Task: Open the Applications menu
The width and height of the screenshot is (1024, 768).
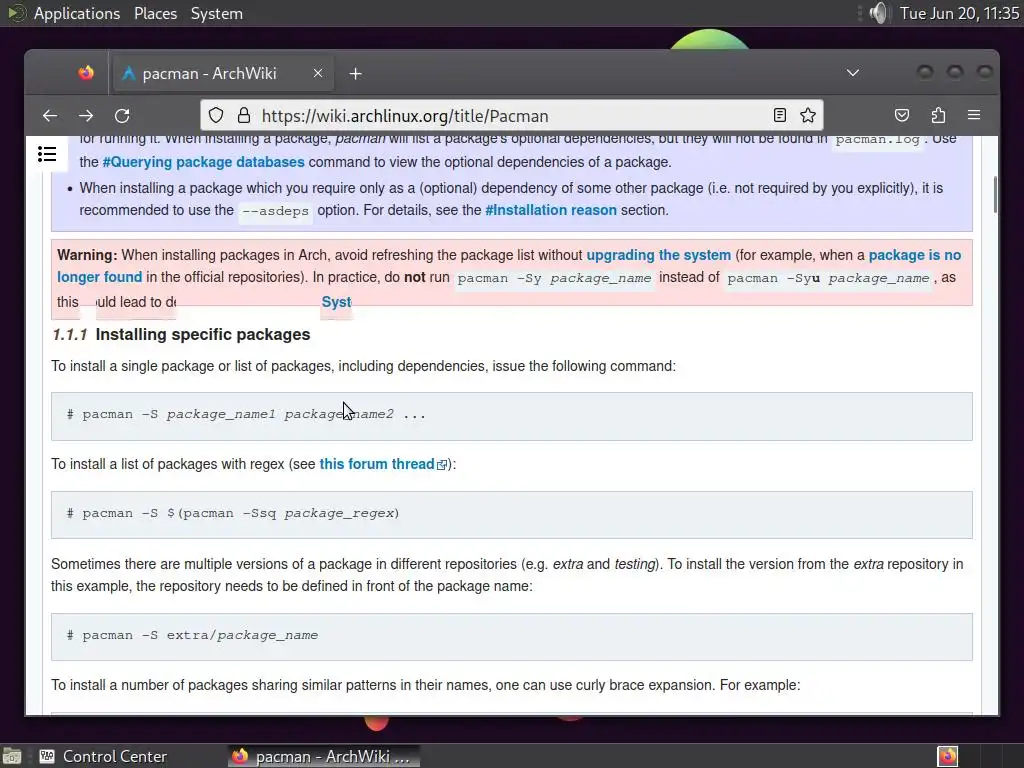Action: tap(77, 13)
